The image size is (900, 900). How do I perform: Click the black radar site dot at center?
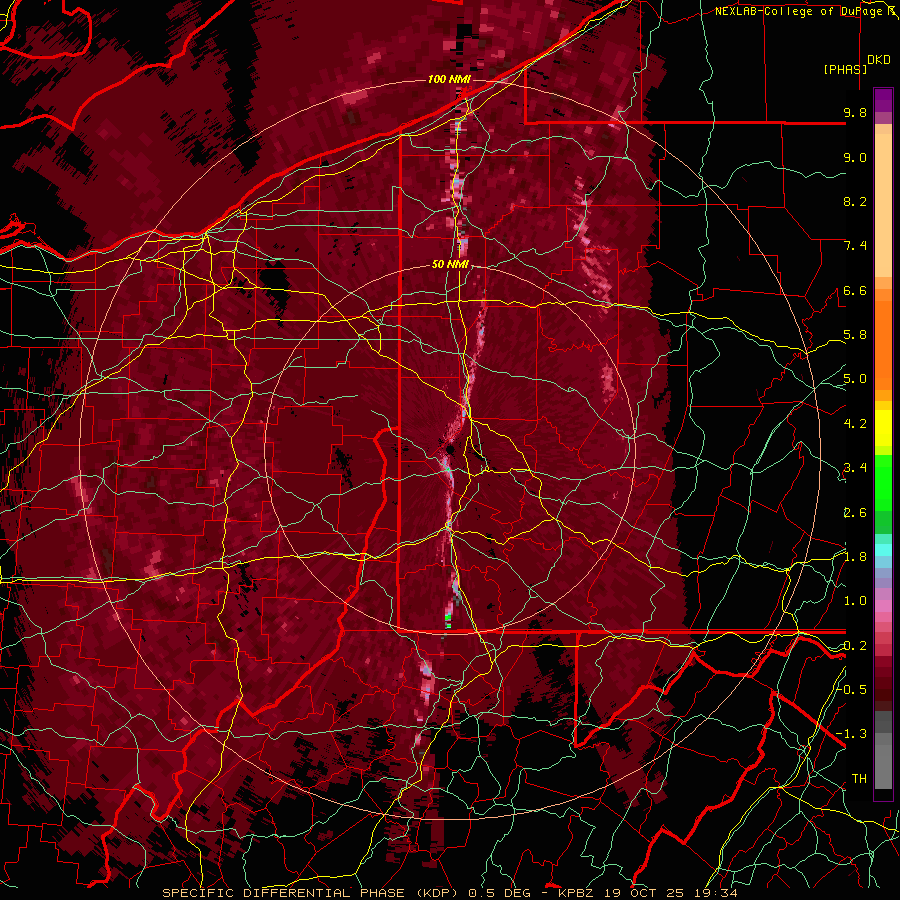pos(450,449)
